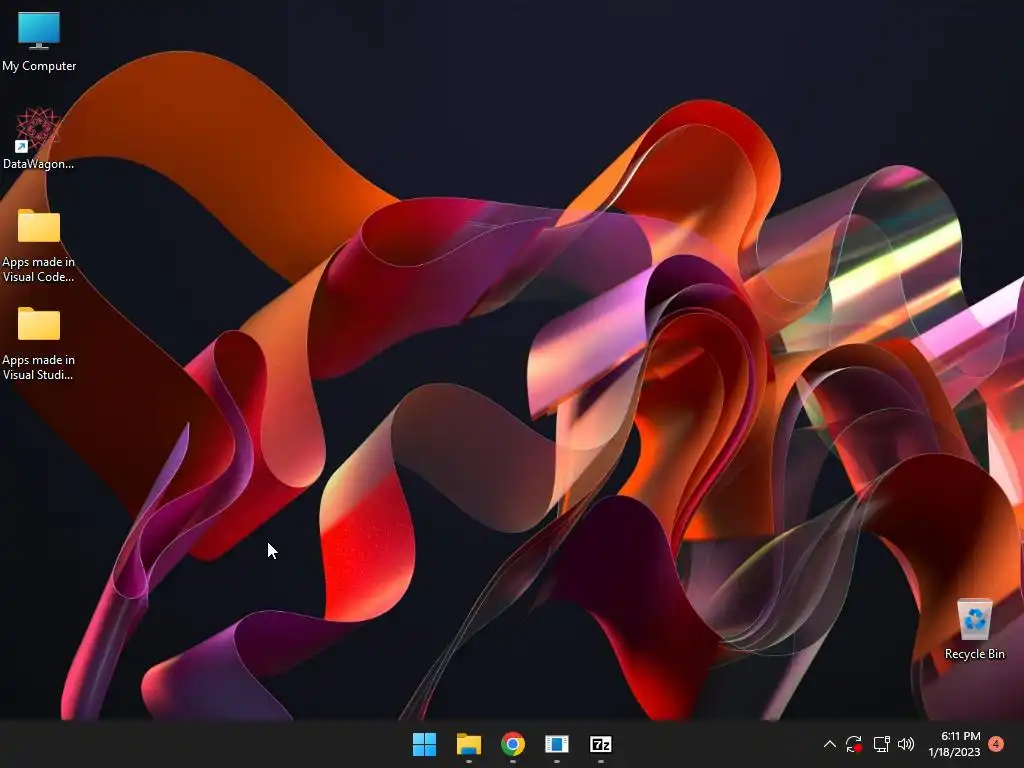Open the notification badge showing 4
The height and width of the screenshot is (768, 1024).
996,744
